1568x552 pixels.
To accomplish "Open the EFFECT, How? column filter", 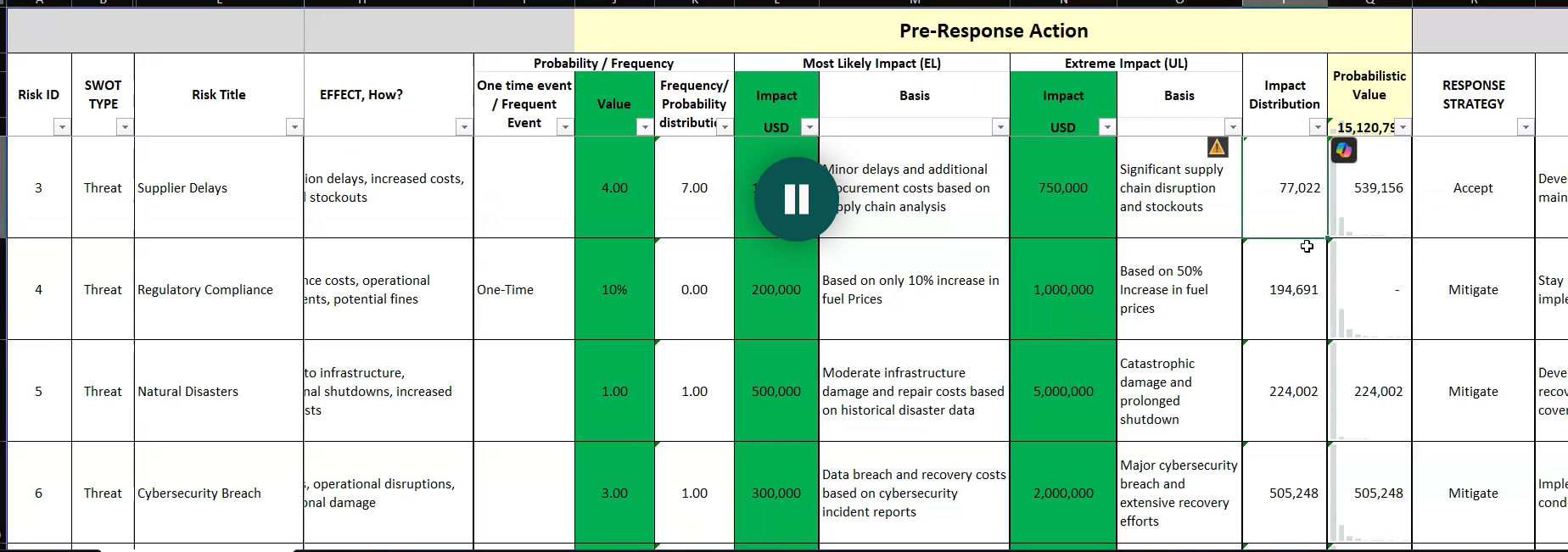I will point(463,127).
